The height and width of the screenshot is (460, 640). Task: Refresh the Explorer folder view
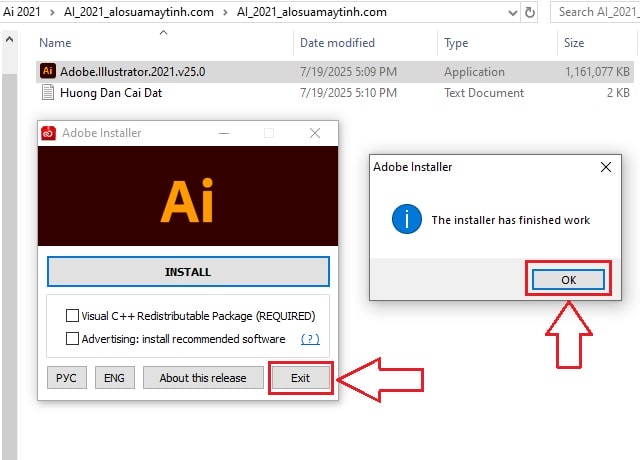(x=529, y=13)
